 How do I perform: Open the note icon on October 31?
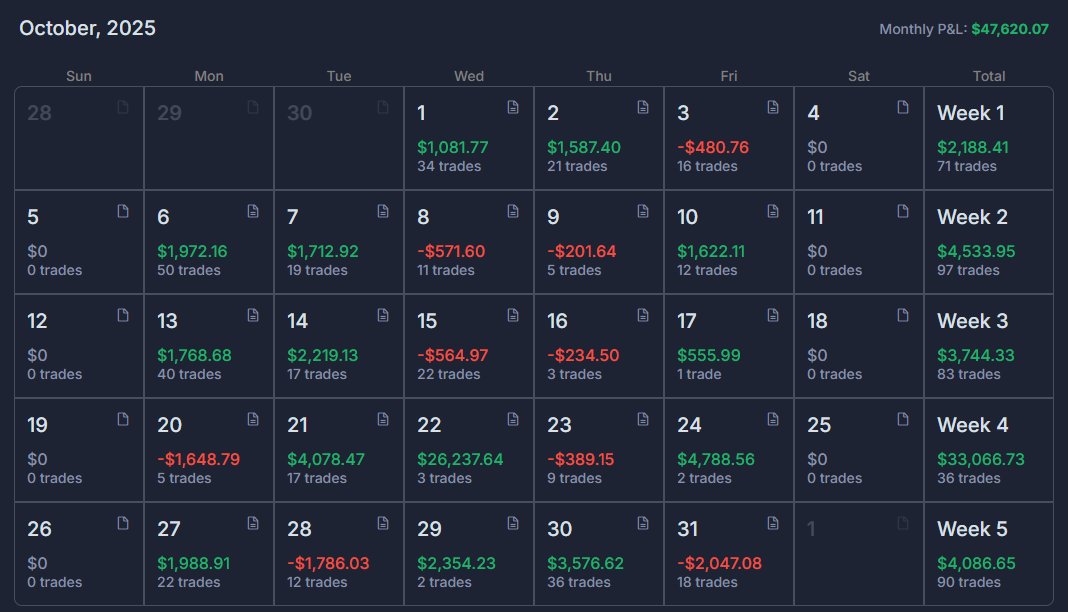click(773, 524)
